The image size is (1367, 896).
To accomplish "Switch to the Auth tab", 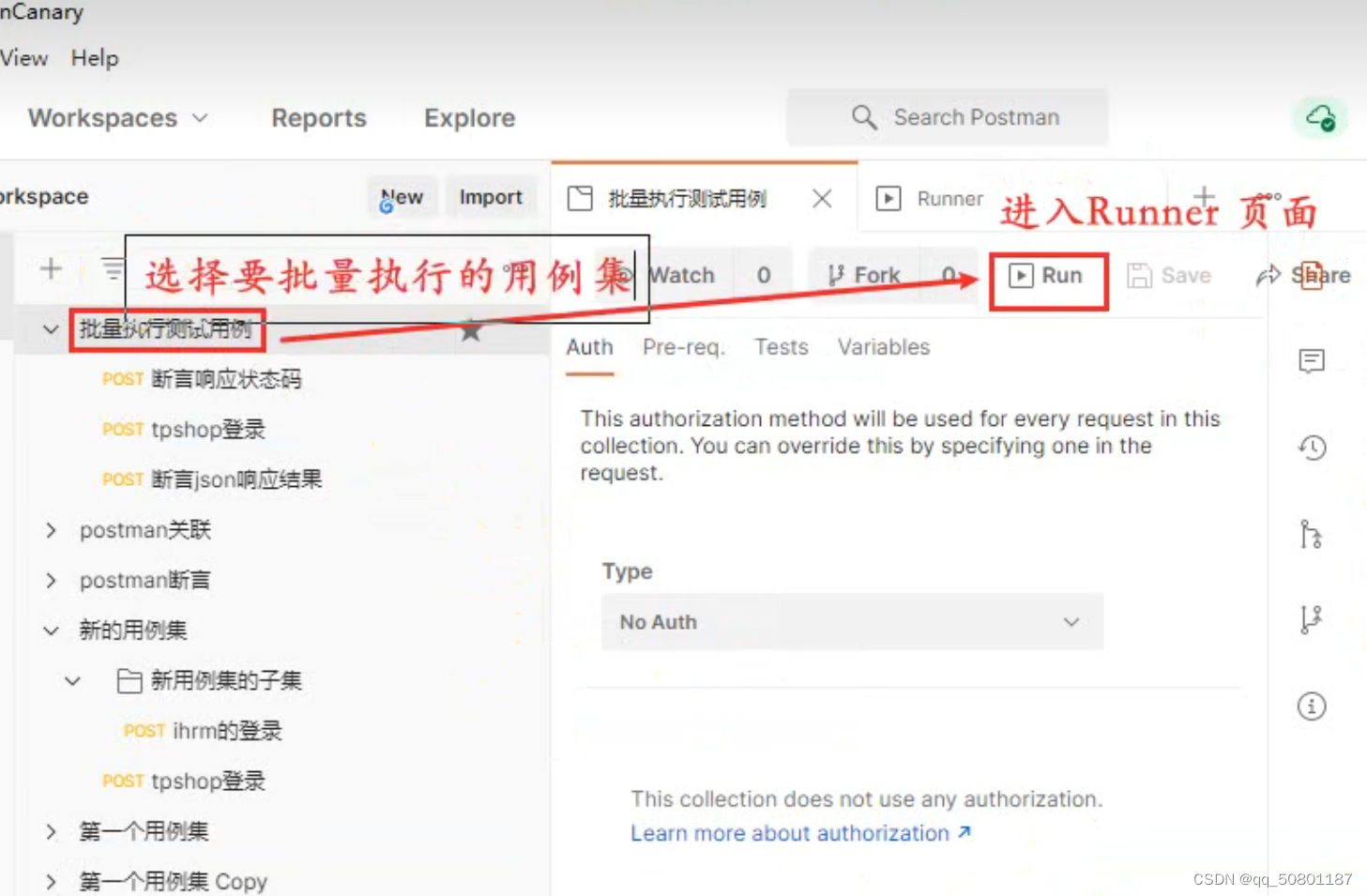I will point(589,347).
